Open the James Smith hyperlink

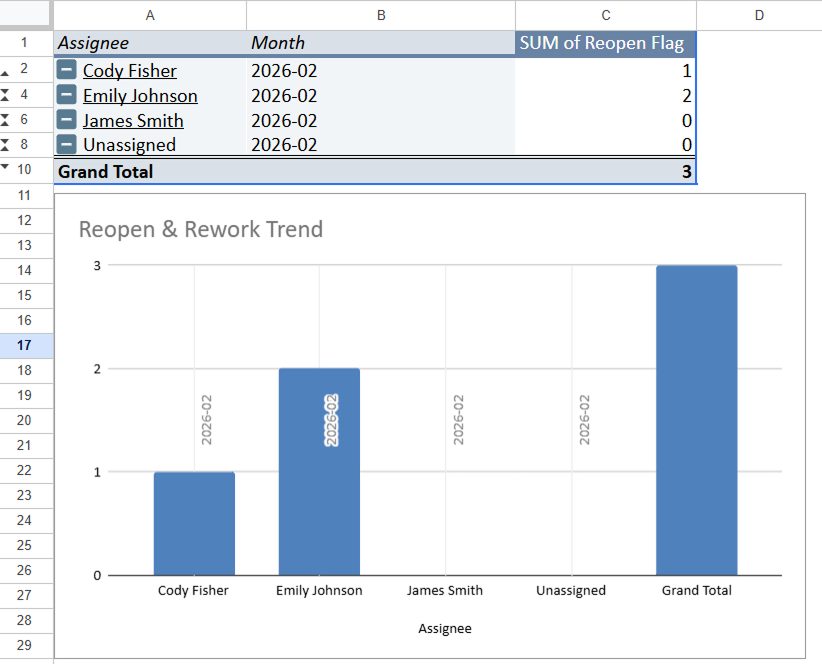pyautogui.click(x=133, y=120)
